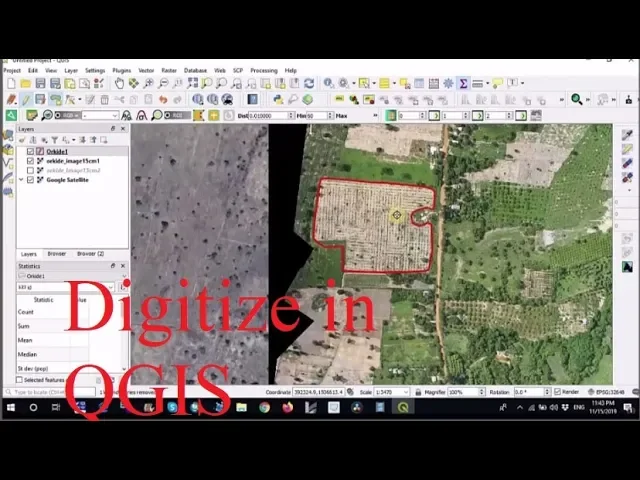
Task: Click the filter legend funnel icon
Action: [x=55, y=140]
